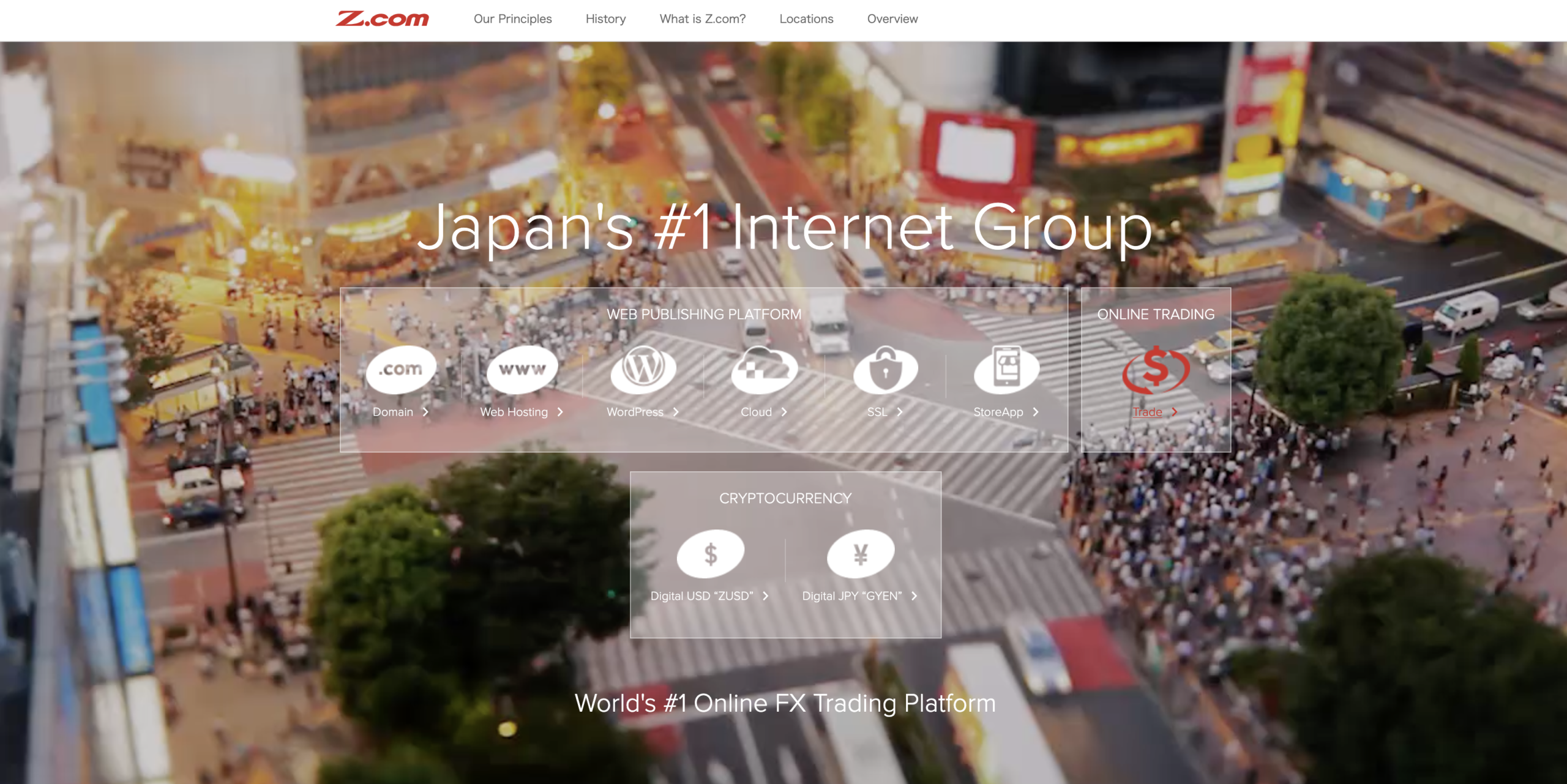Open the Digital USD ZUSD link

[x=701, y=596]
